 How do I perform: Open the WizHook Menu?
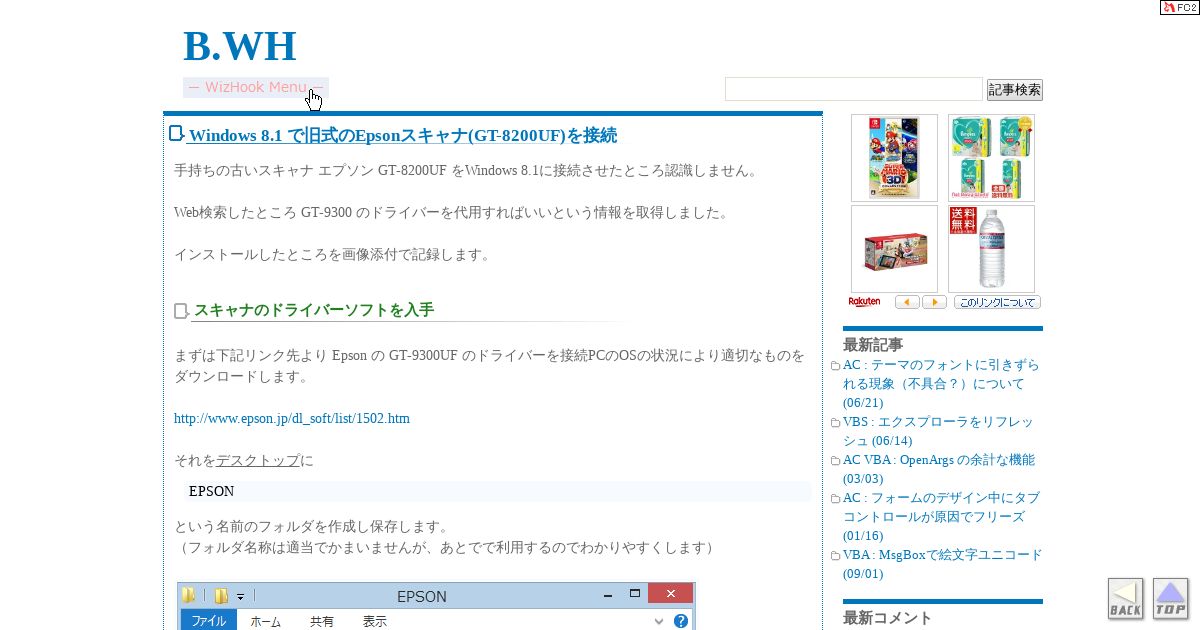256,88
